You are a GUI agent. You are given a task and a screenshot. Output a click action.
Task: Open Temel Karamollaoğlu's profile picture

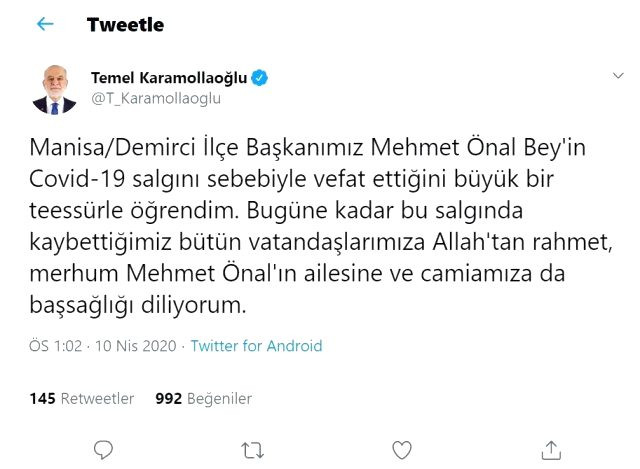54,89
